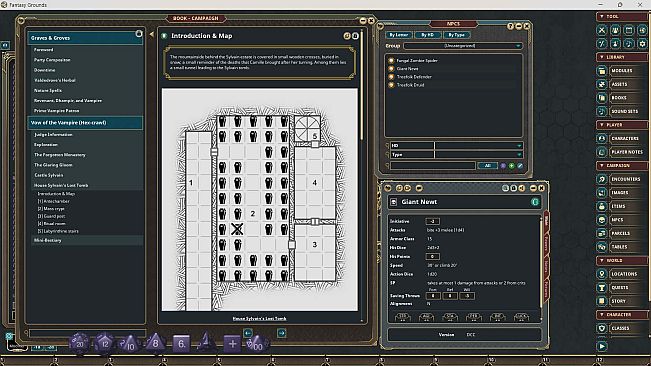Open the calendar tool icon

pos(629,30)
